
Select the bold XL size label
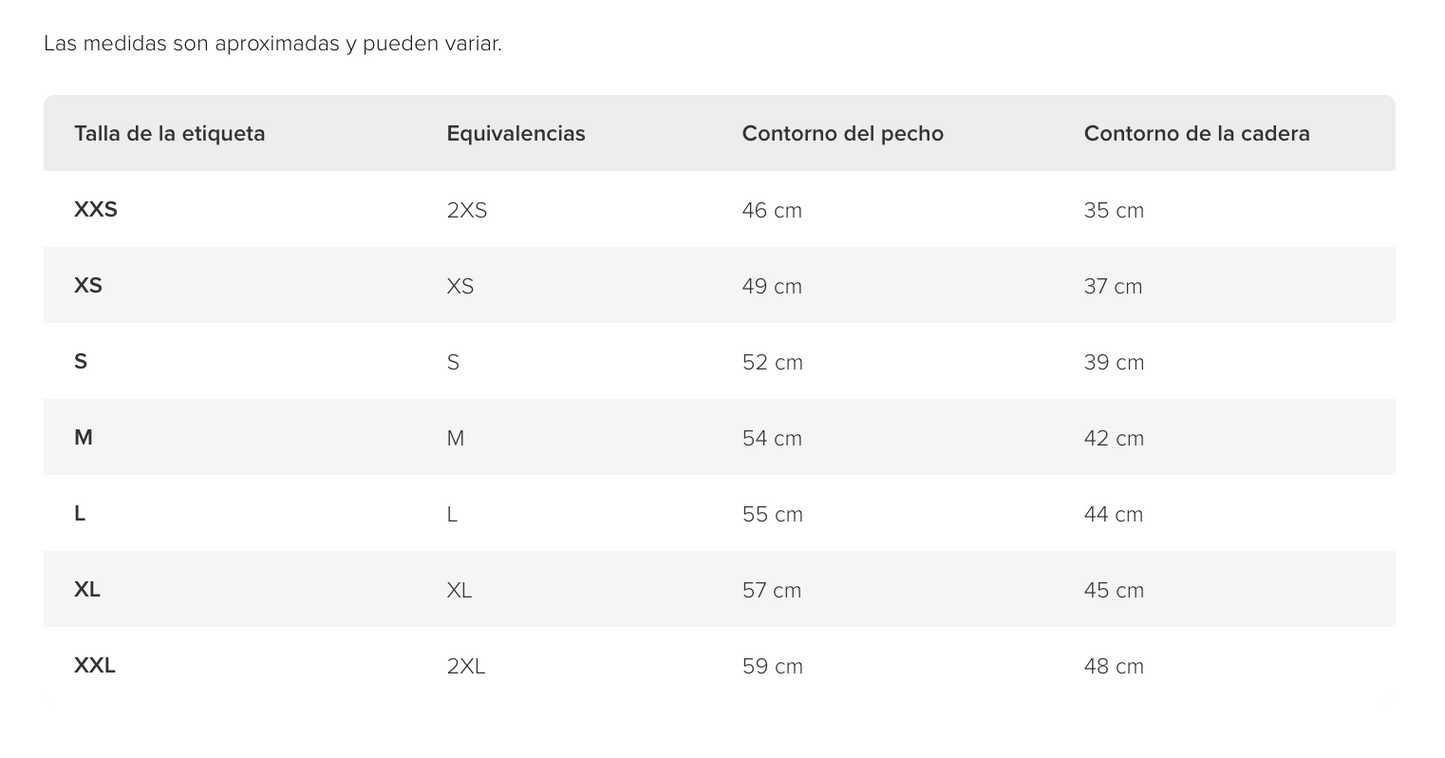(x=87, y=589)
